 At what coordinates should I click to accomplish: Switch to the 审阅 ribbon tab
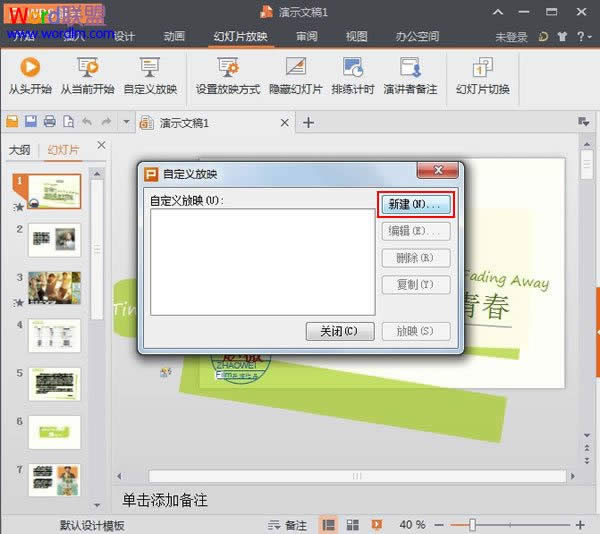point(307,37)
